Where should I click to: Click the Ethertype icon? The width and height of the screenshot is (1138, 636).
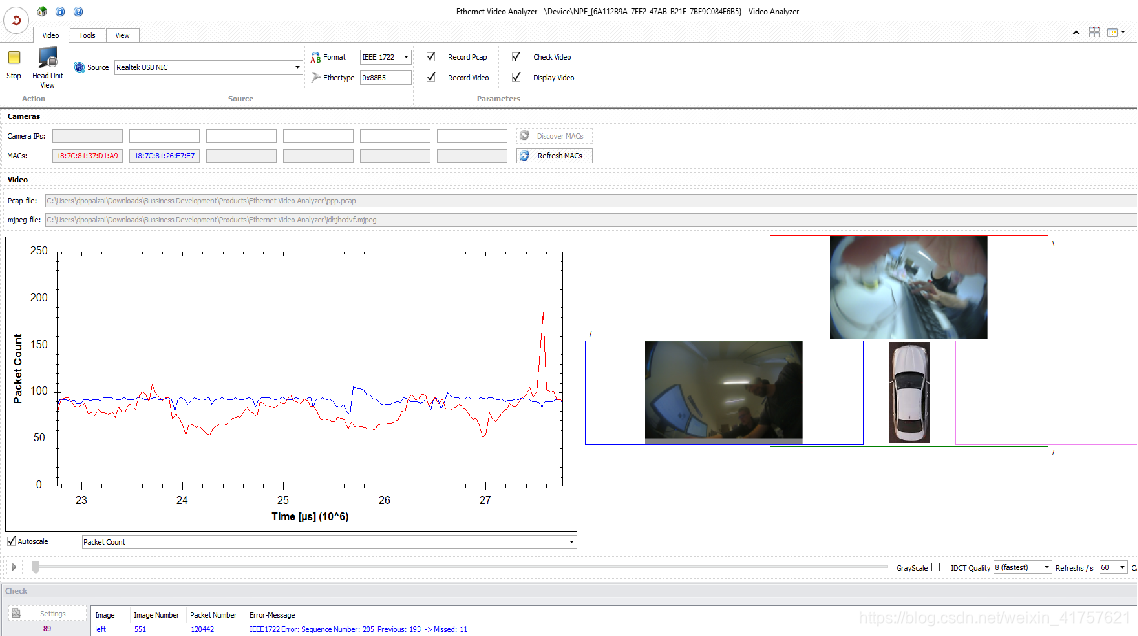(x=316, y=77)
